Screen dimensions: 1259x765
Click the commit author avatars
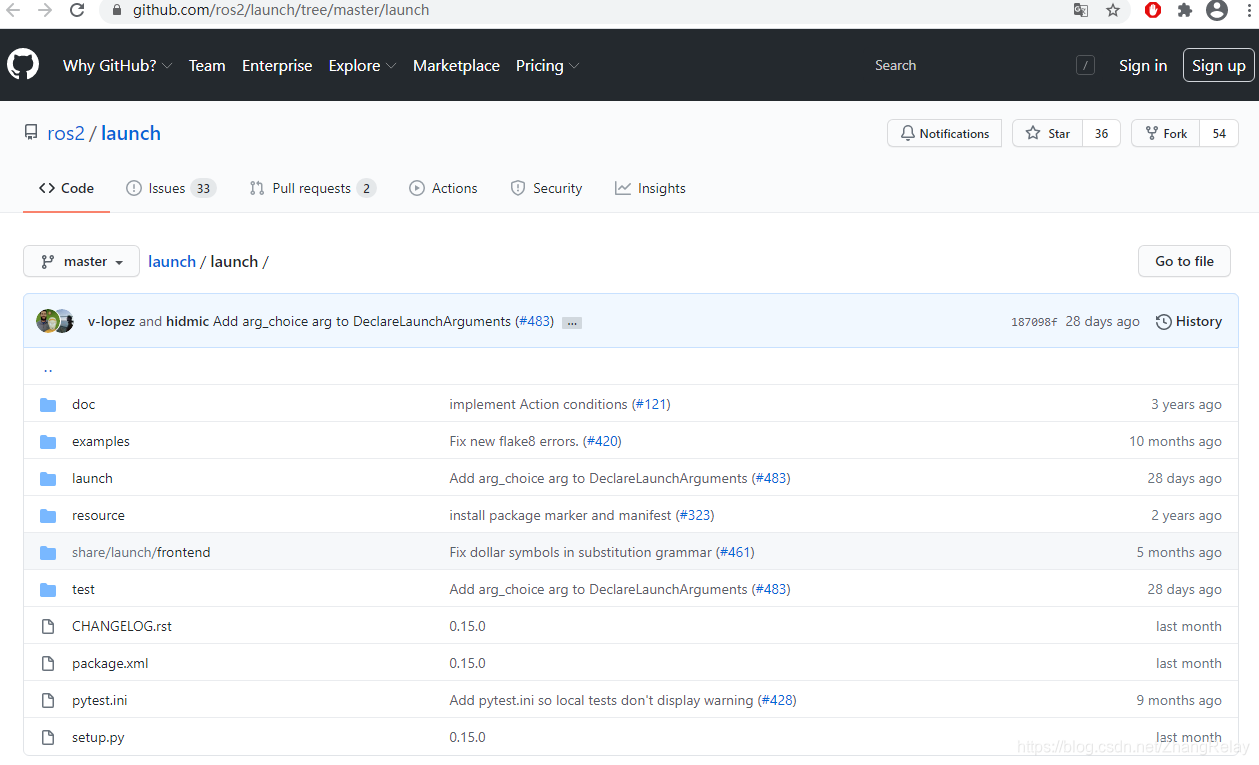click(x=55, y=321)
